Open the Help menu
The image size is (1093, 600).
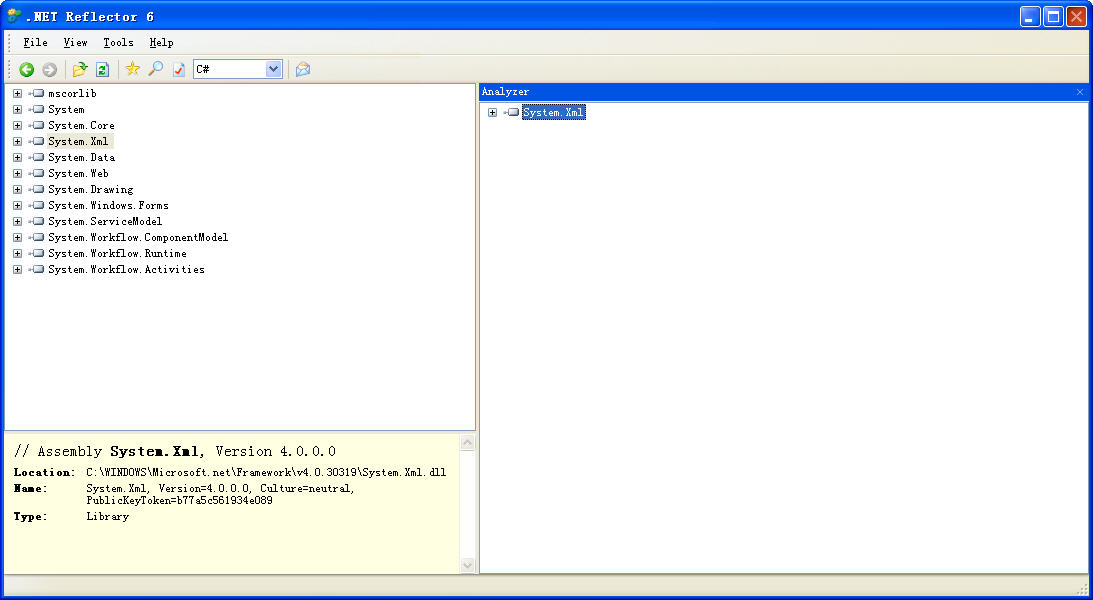161,43
